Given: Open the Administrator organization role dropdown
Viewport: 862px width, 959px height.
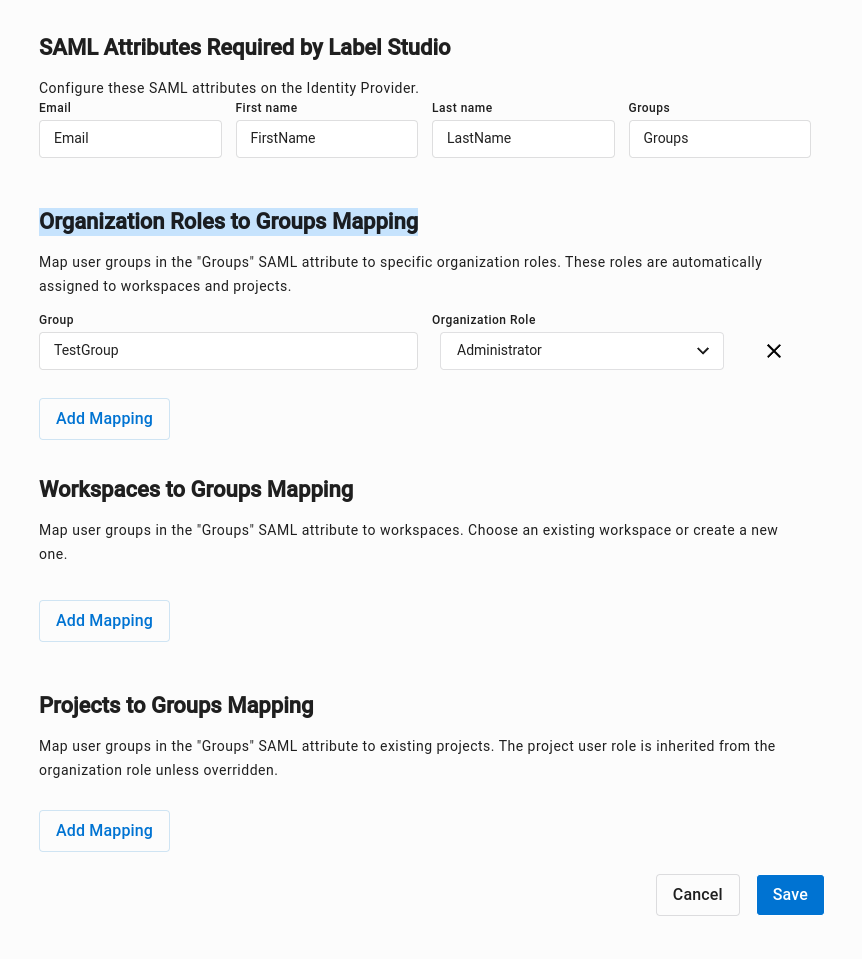Looking at the screenshot, I should pos(581,351).
